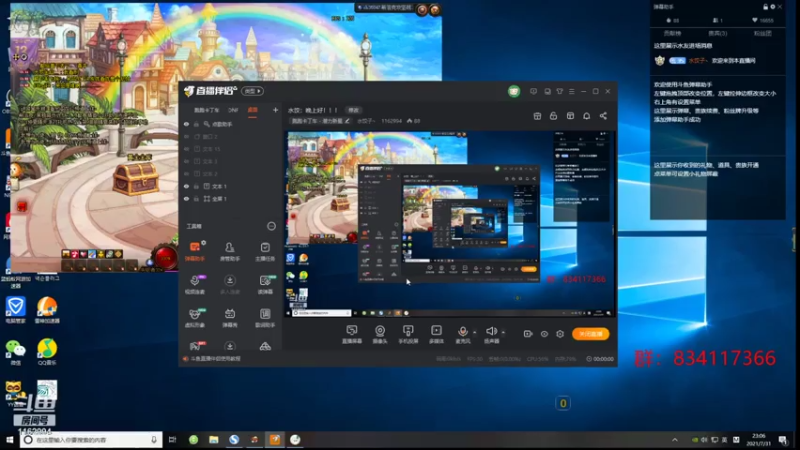Image resolution: width=800 pixels, height=450 pixels.
Task: Toggle preview eye icon in bottom bar
Action: point(544,334)
